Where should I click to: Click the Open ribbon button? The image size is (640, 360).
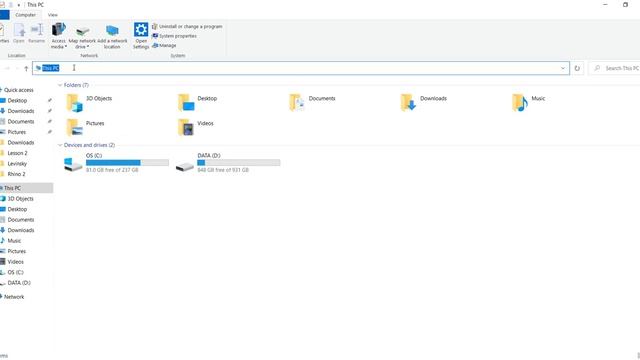point(19,33)
